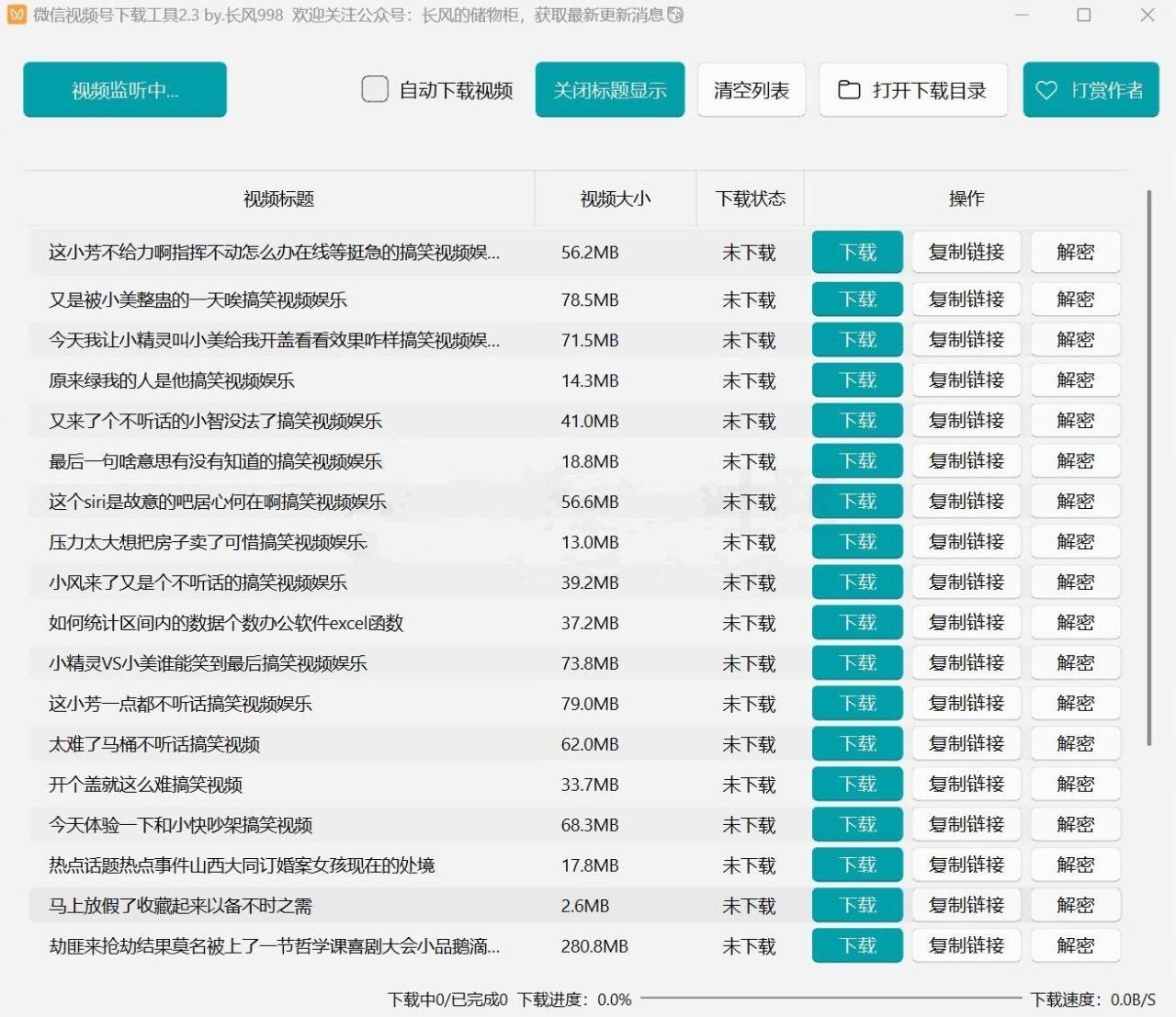The height and width of the screenshot is (1017, 1176).
Task: Copy link for the 280.8MB 劫匪来抢劫 video
Action: [x=967, y=946]
